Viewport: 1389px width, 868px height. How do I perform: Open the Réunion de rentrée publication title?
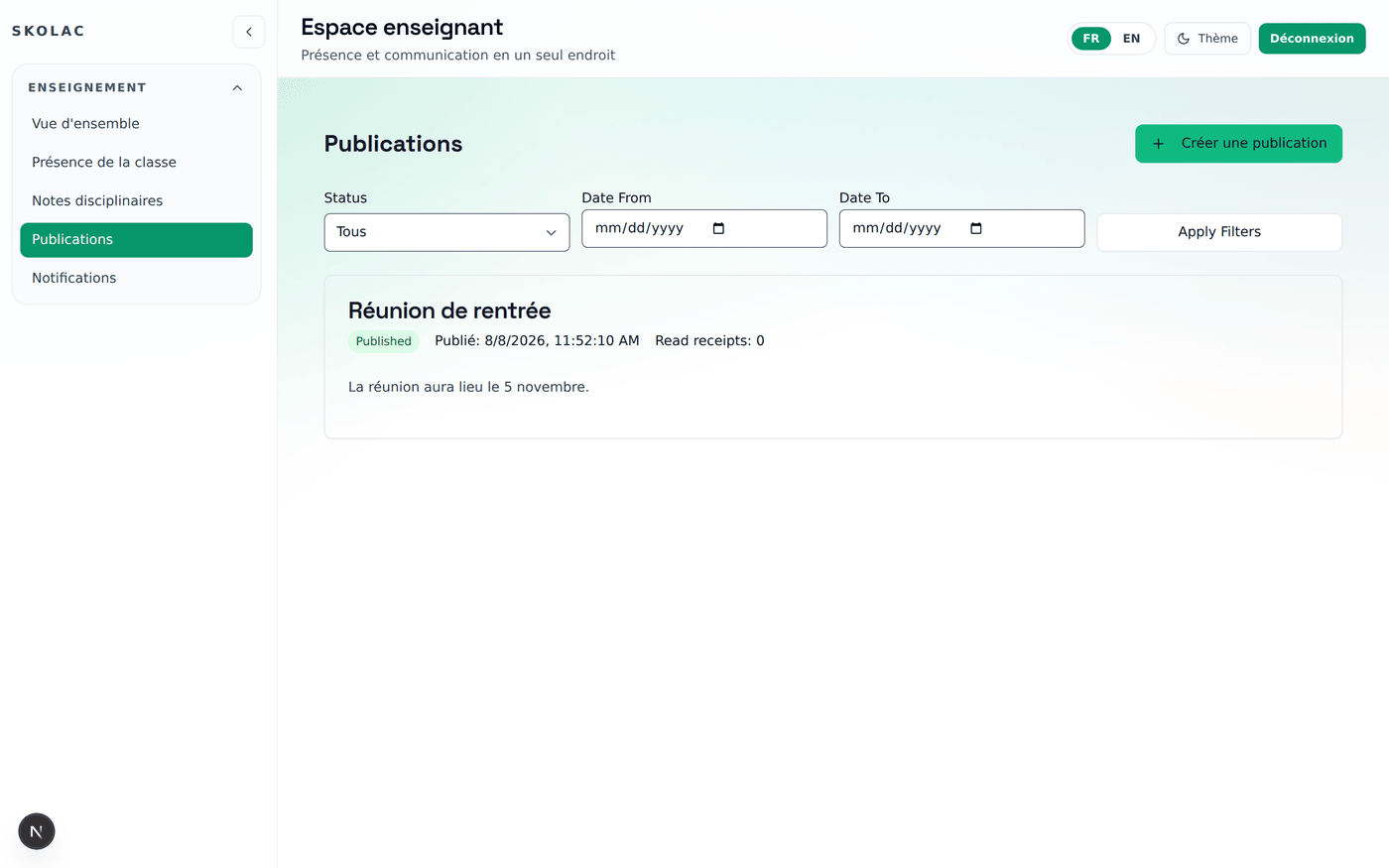449,310
